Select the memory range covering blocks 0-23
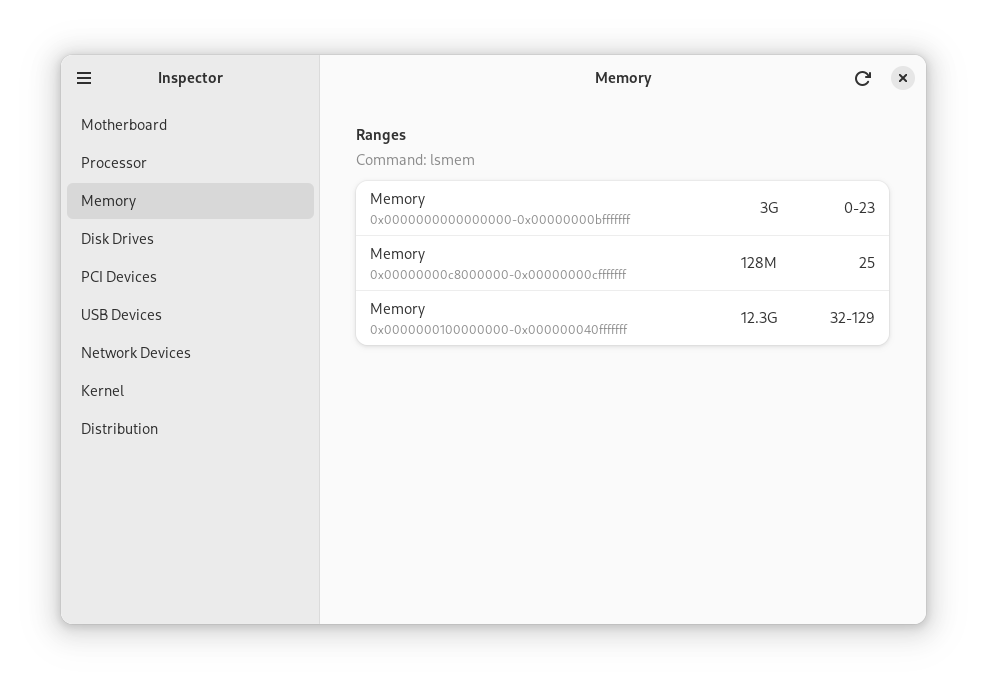Screen dimensions: 987x691 tap(622, 208)
